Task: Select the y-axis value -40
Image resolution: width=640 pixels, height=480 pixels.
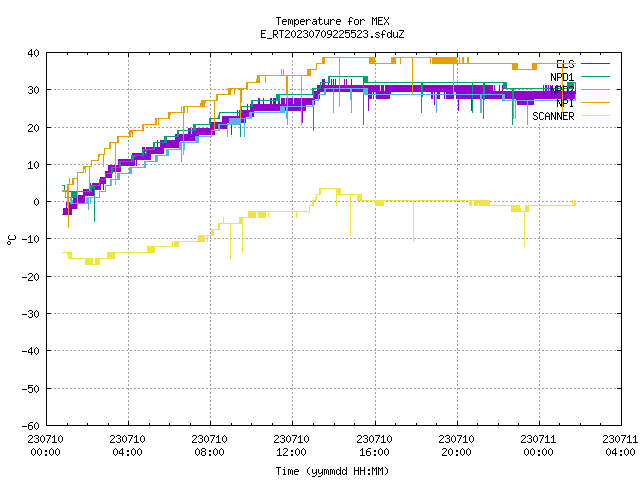Action: 31,351
